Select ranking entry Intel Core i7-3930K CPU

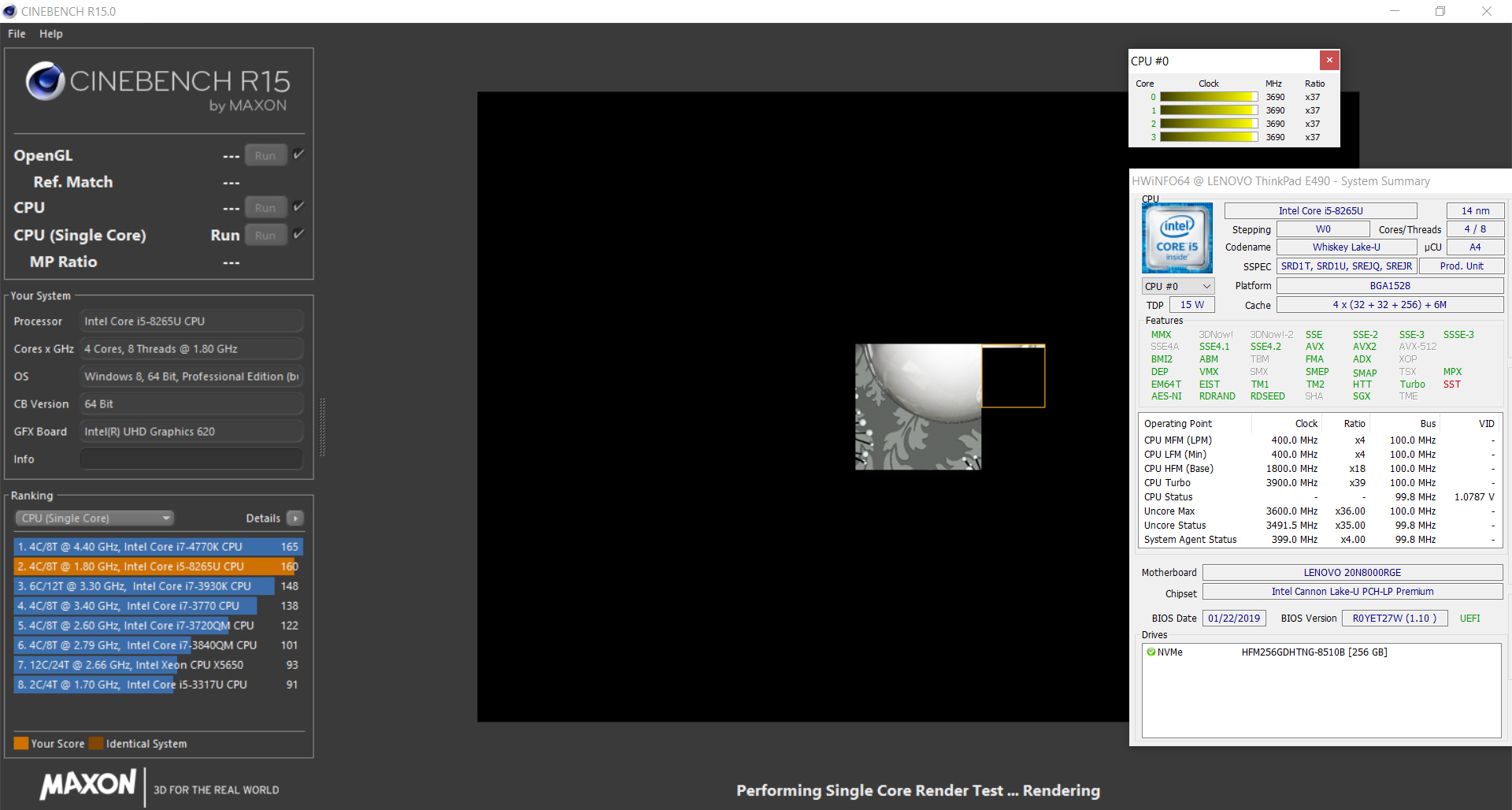tap(158, 586)
